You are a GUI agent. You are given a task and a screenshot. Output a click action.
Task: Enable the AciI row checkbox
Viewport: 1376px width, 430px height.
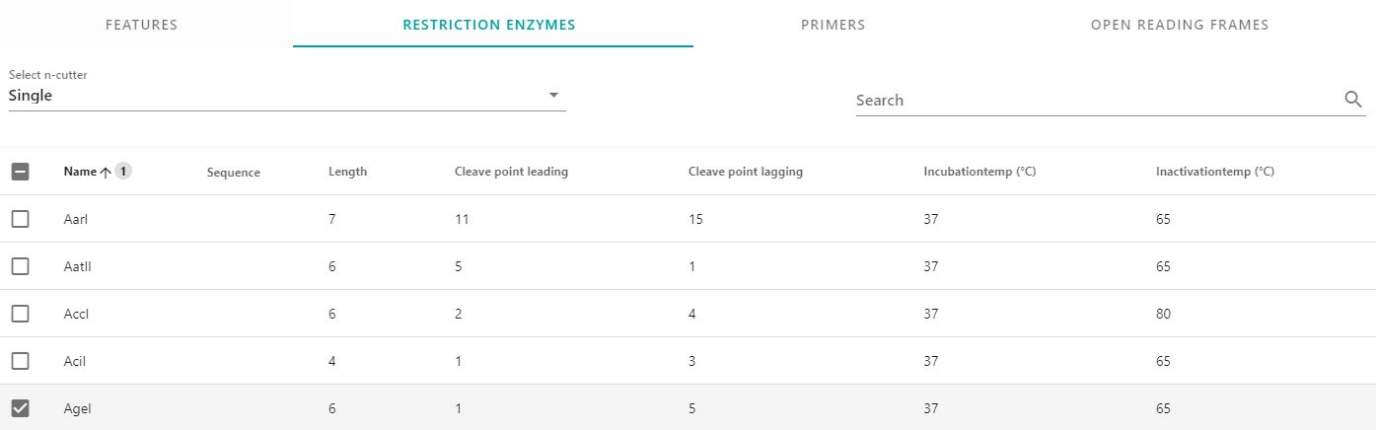20,361
